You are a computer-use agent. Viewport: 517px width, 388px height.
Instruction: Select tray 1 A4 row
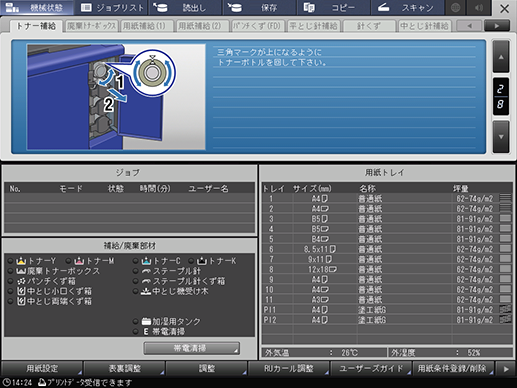[387, 199]
